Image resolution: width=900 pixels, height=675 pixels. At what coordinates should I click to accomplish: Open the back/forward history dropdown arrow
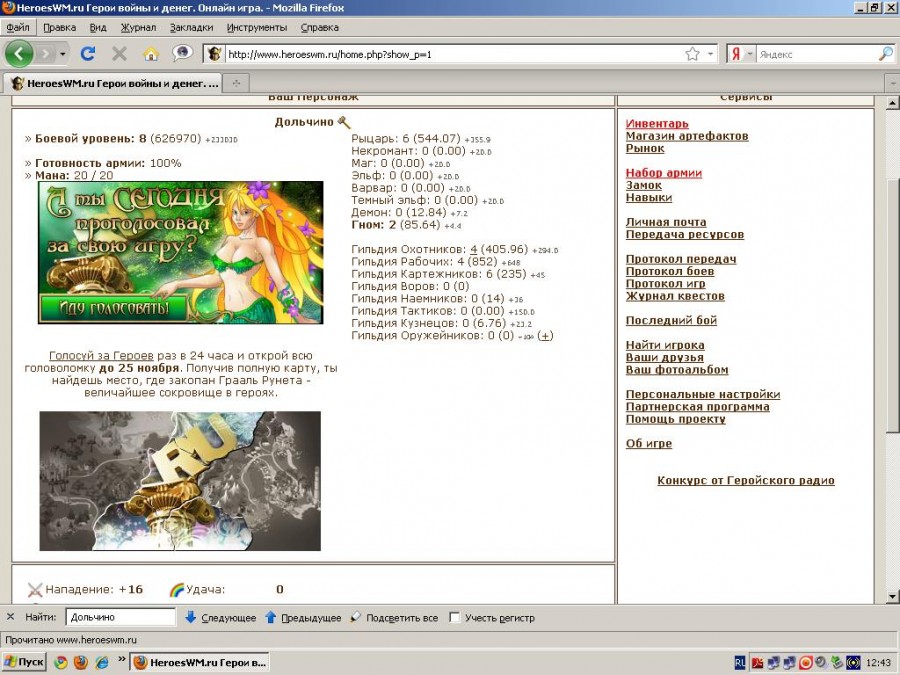(62, 54)
